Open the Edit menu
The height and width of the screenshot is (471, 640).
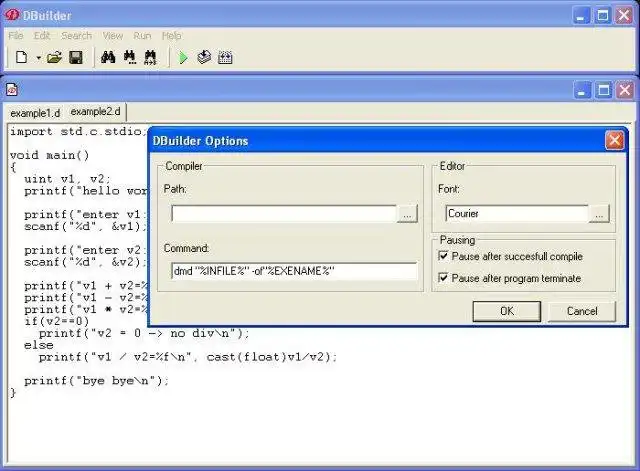coord(42,36)
